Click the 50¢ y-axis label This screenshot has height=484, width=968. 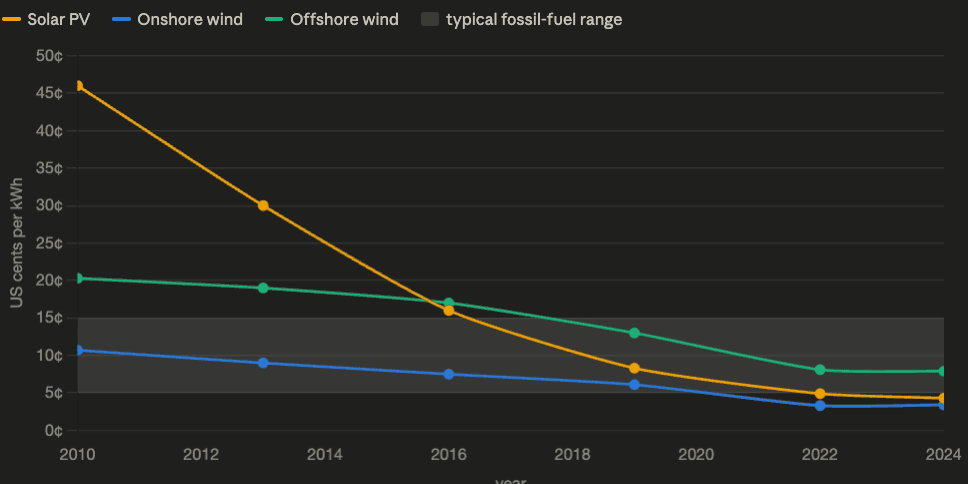pyautogui.click(x=50, y=56)
